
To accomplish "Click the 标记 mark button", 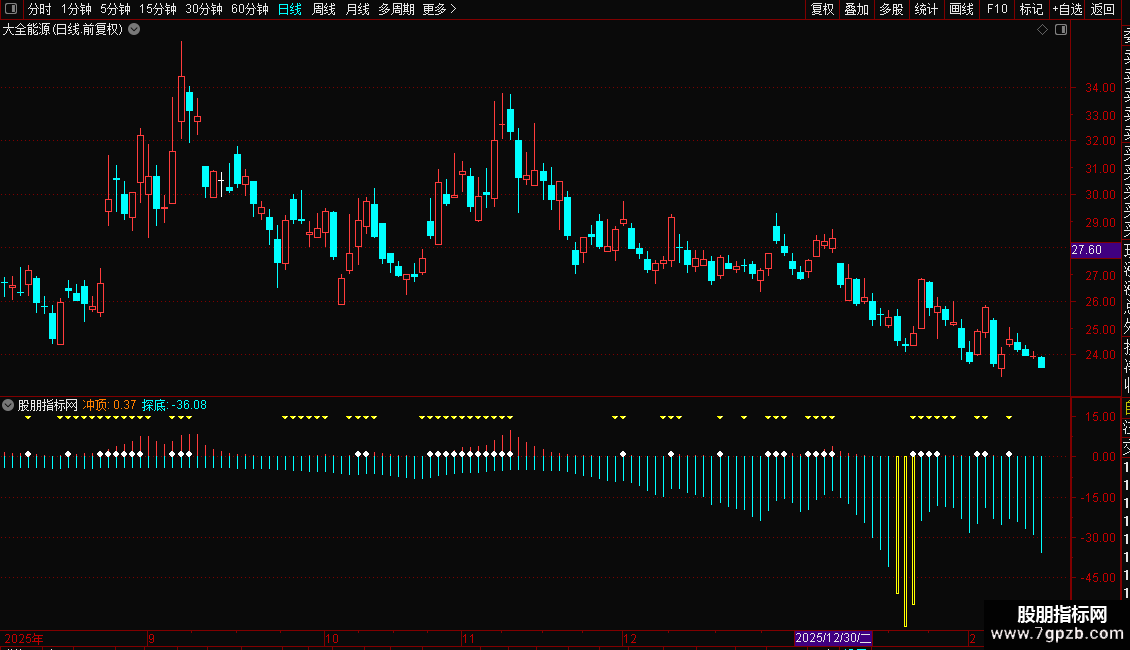I will pyautogui.click(x=1031, y=9).
